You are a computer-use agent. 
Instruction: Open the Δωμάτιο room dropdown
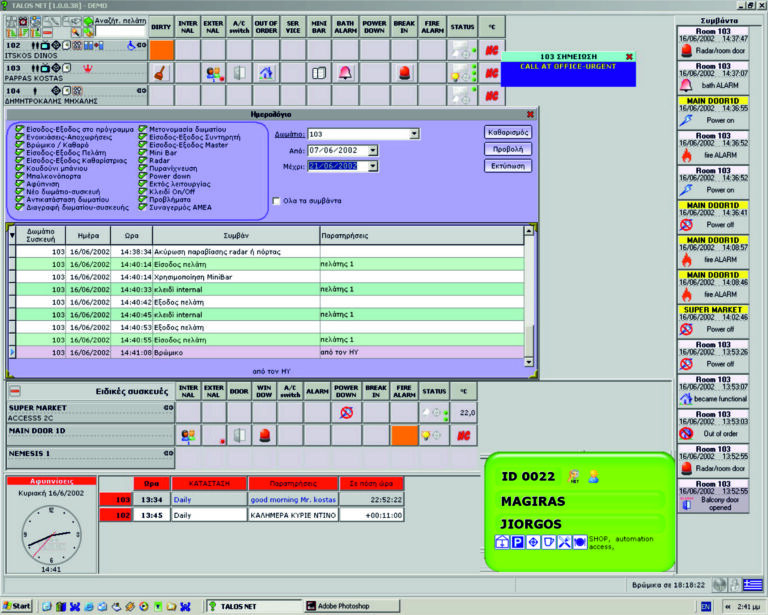point(413,134)
